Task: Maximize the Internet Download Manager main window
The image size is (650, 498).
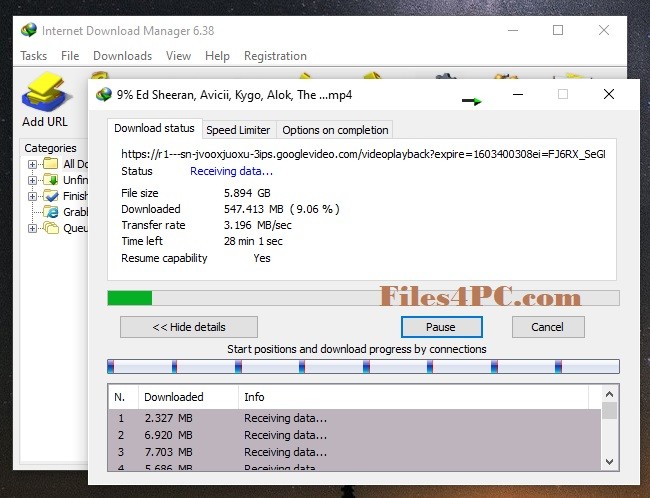Action: pos(558,30)
